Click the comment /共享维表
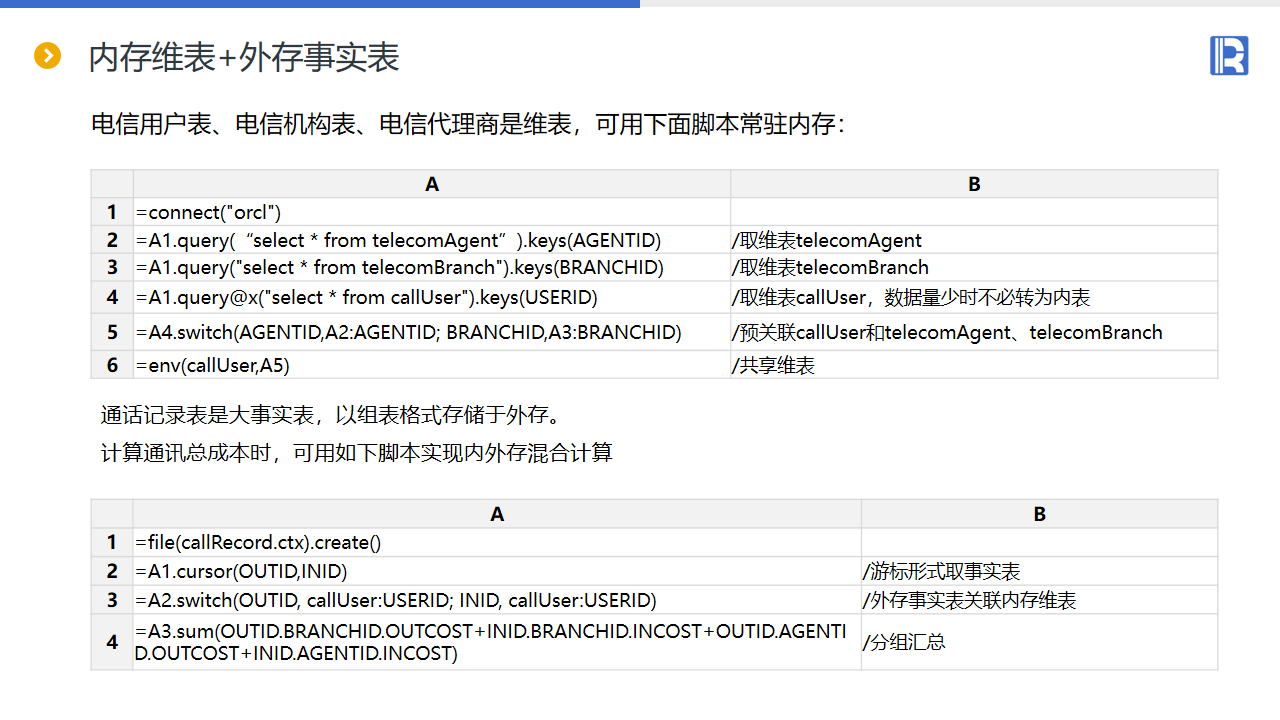 [774, 365]
